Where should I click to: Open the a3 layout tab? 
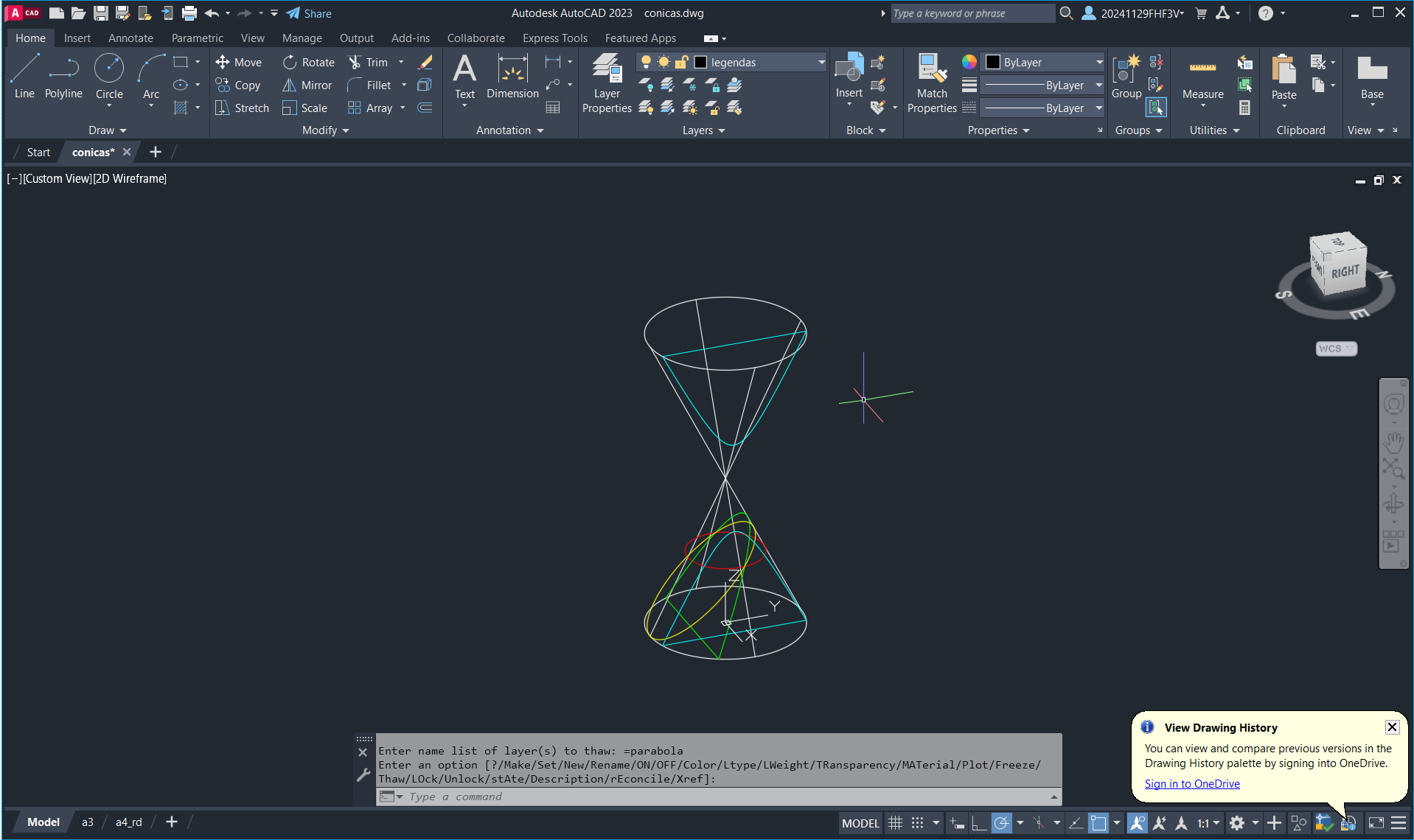pyautogui.click(x=87, y=822)
